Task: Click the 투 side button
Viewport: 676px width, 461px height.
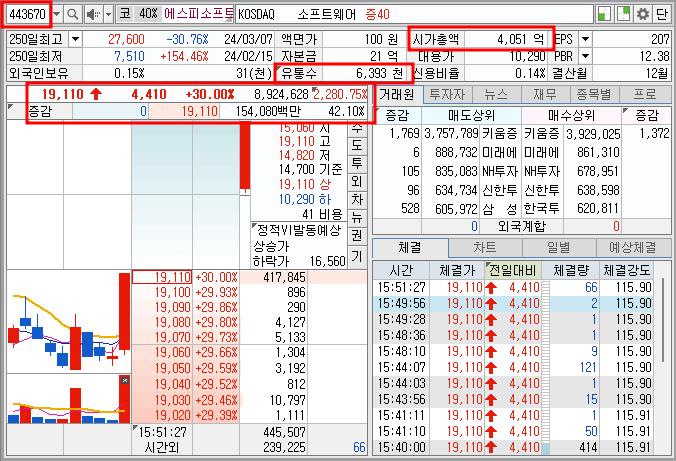Action: pos(357,163)
